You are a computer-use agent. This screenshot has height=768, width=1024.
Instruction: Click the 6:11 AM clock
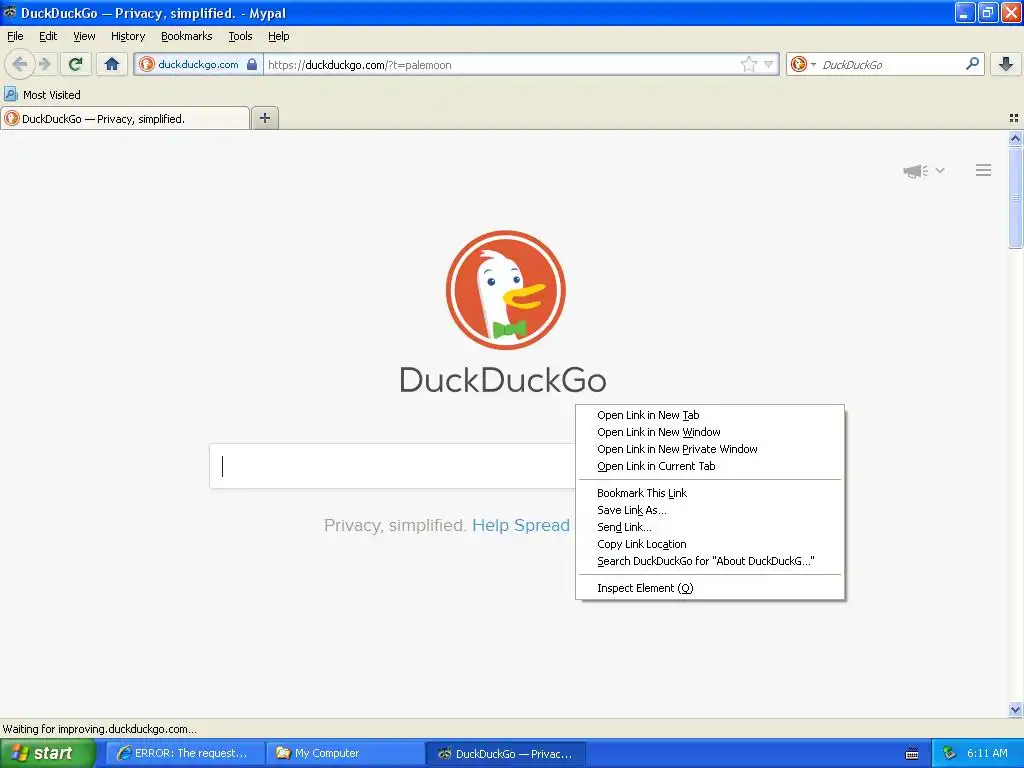click(x=987, y=753)
